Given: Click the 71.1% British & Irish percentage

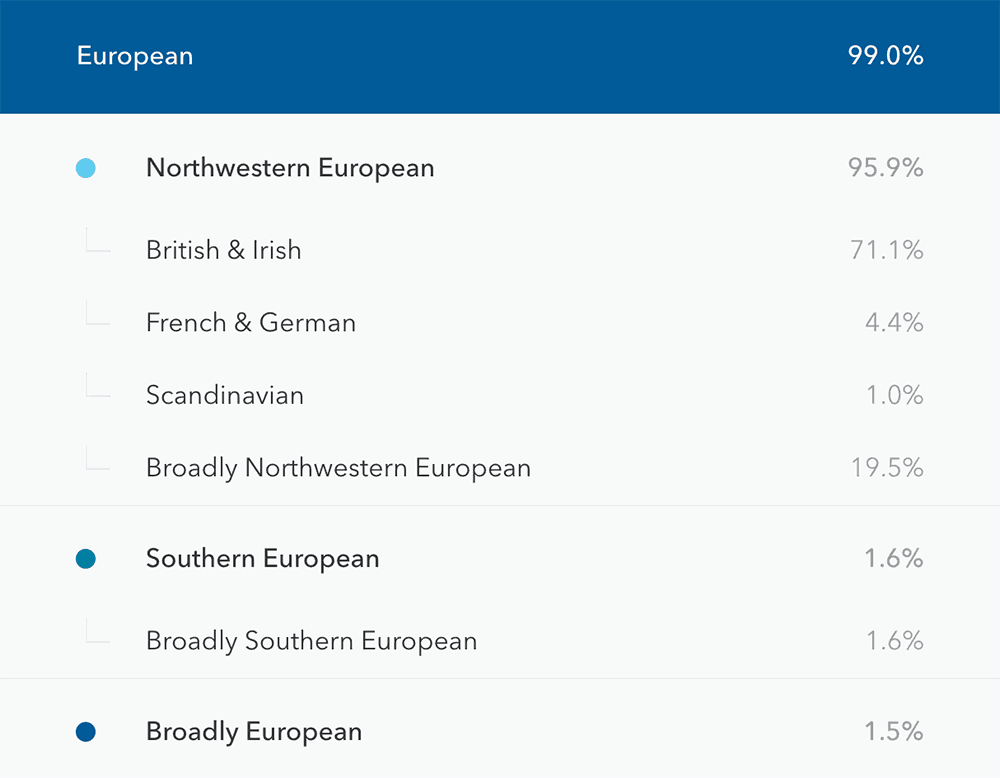Looking at the screenshot, I should (x=887, y=250).
